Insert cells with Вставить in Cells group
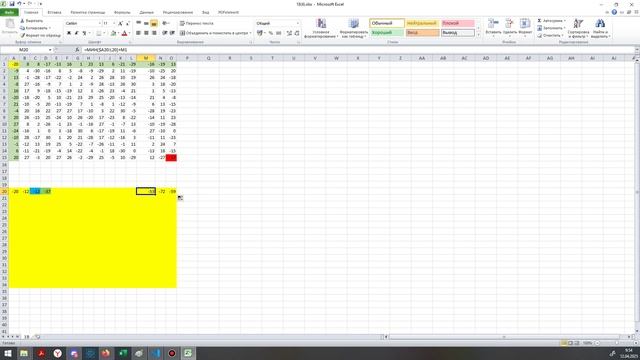 [493, 28]
